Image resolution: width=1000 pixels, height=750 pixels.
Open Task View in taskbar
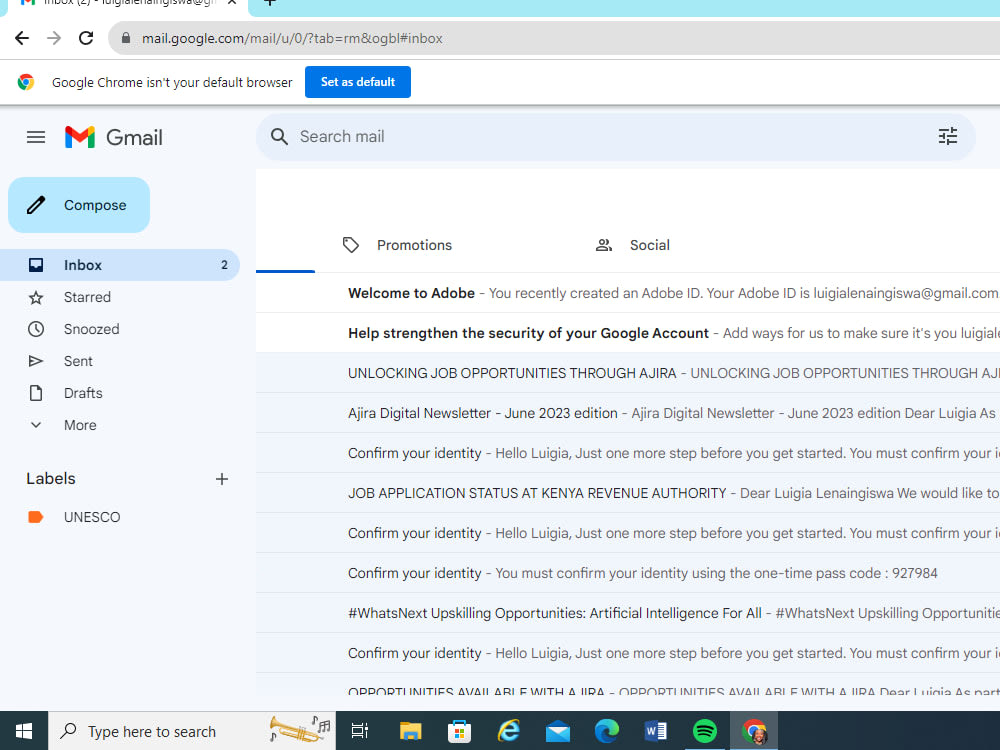pyautogui.click(x=360, y=731)
